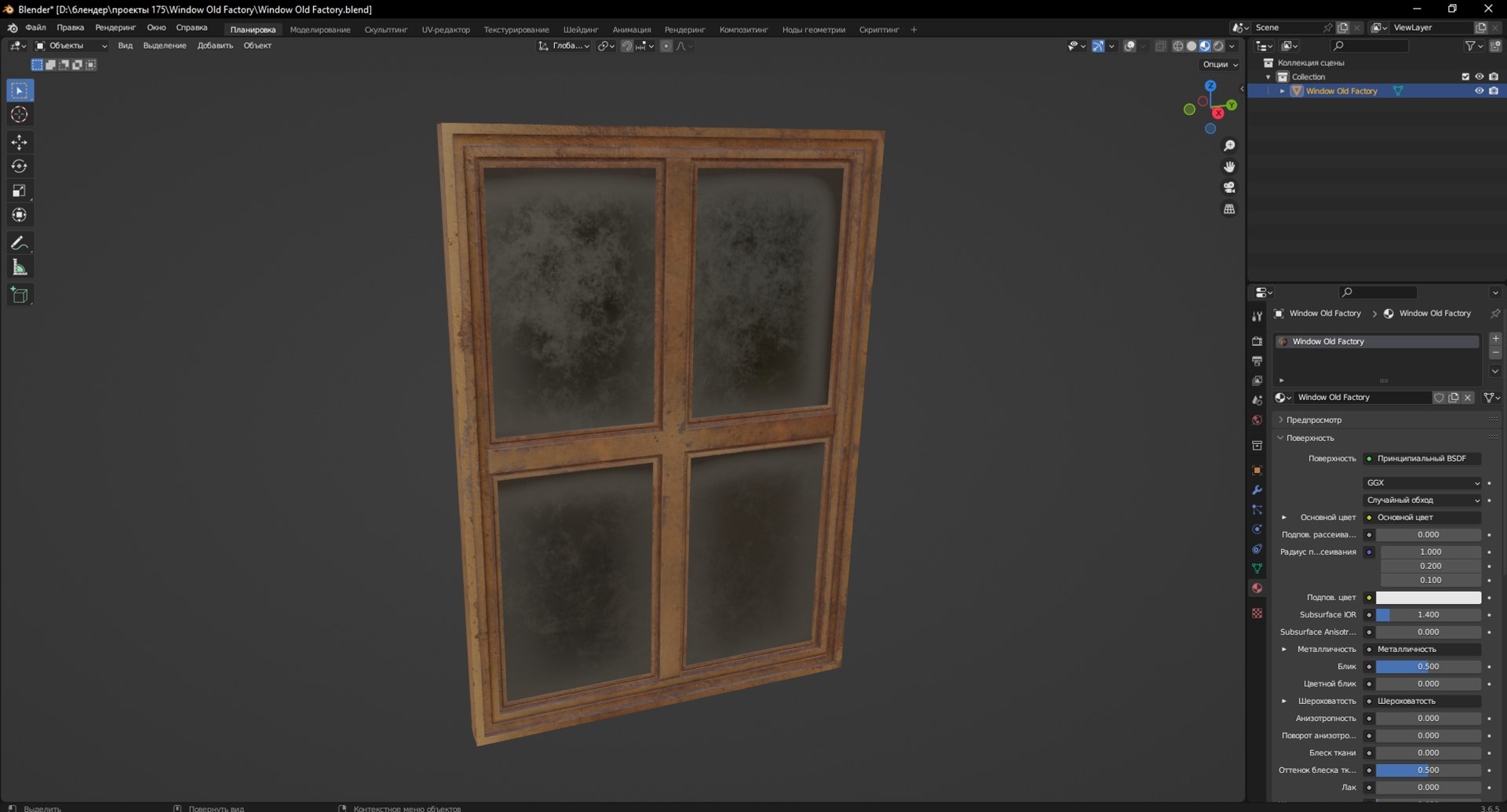Click the Subsurface IOR 1.400 field
Image resolution: width=1507 pixels, height=812 pixels.
point(1429,615)
